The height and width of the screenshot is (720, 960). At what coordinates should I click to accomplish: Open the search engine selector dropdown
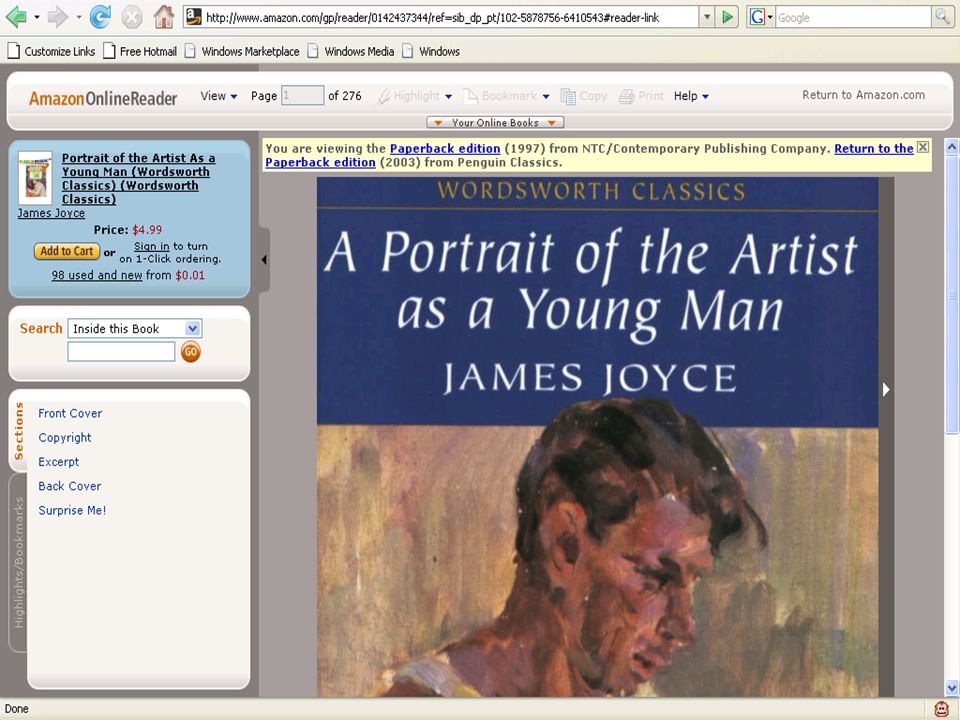770,17
